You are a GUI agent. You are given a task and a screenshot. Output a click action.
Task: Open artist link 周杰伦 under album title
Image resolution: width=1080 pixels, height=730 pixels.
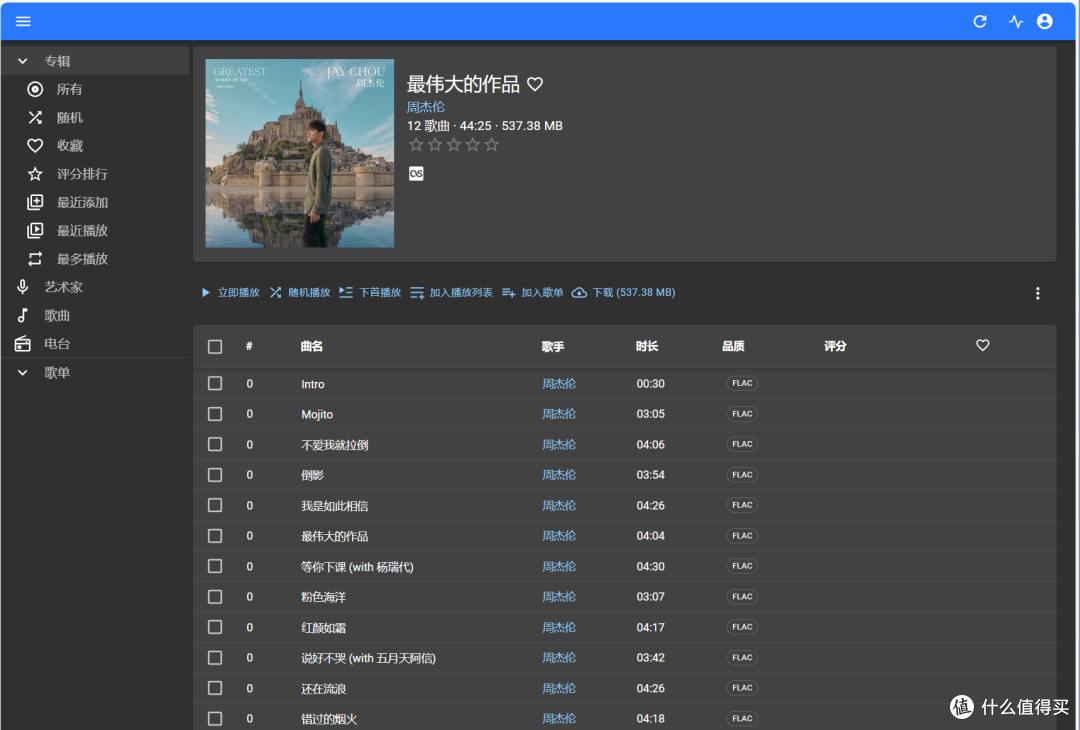(x=426, y=107)
